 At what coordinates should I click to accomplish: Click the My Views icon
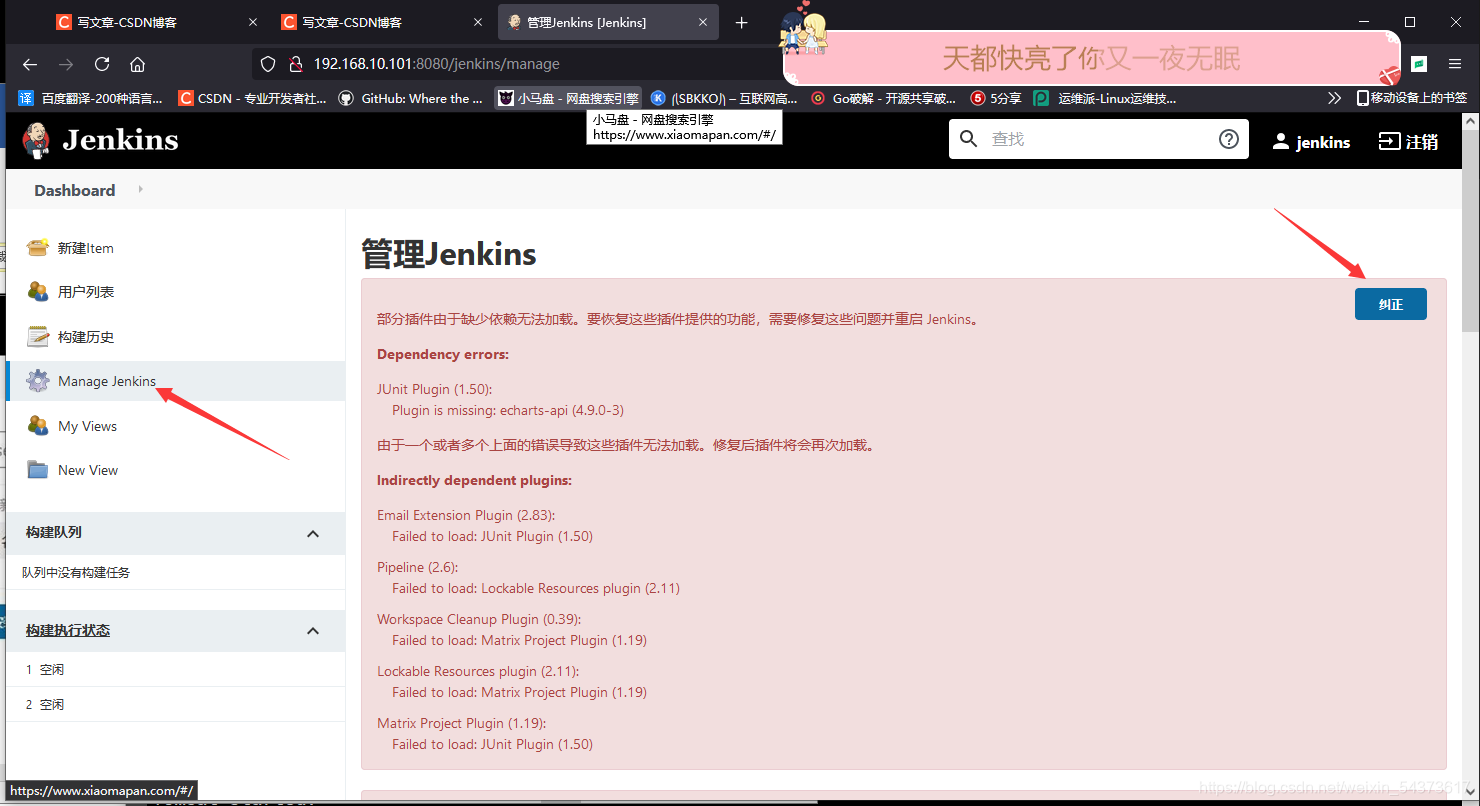(x=38, y=426)
